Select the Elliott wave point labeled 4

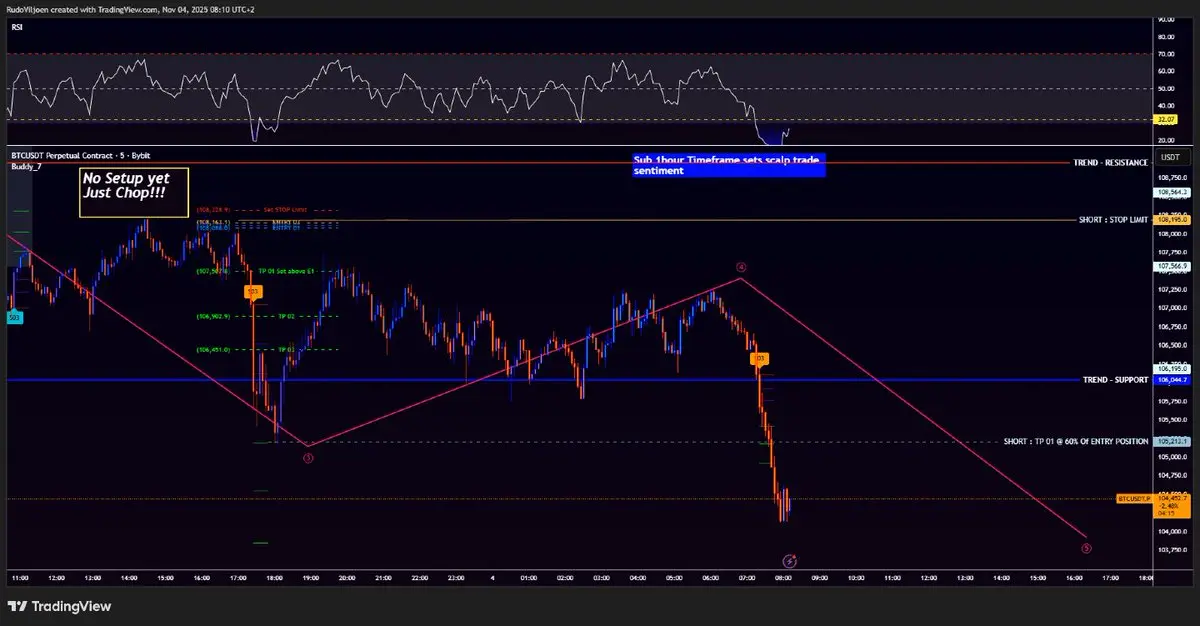tap(741, 267)
